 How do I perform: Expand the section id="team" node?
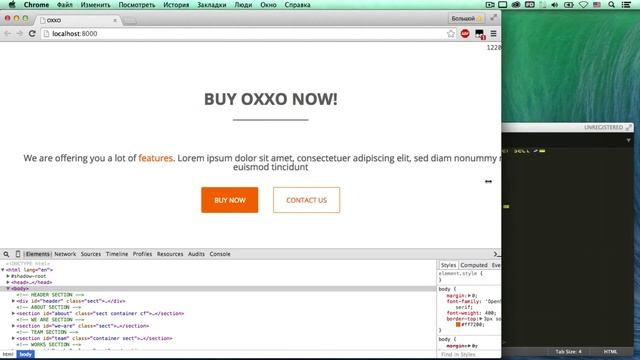[x=13, y=338]
